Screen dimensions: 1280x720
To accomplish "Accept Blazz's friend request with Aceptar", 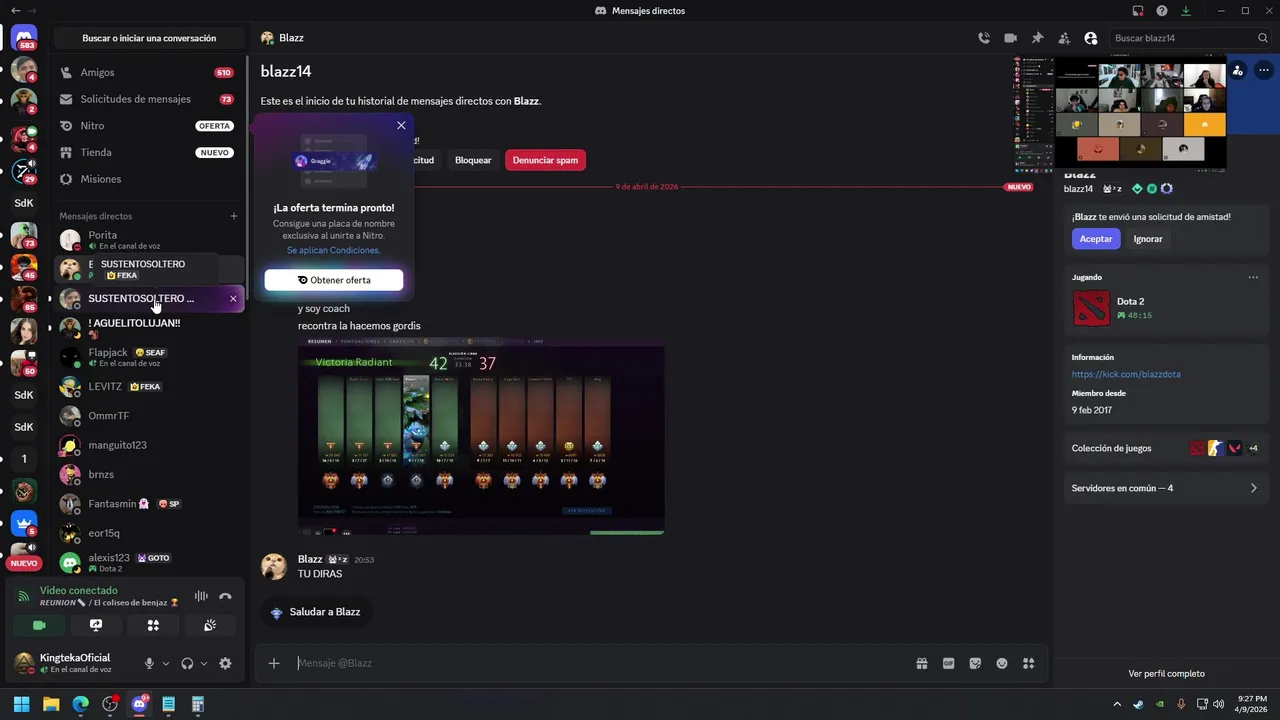I will point(1096,239).
